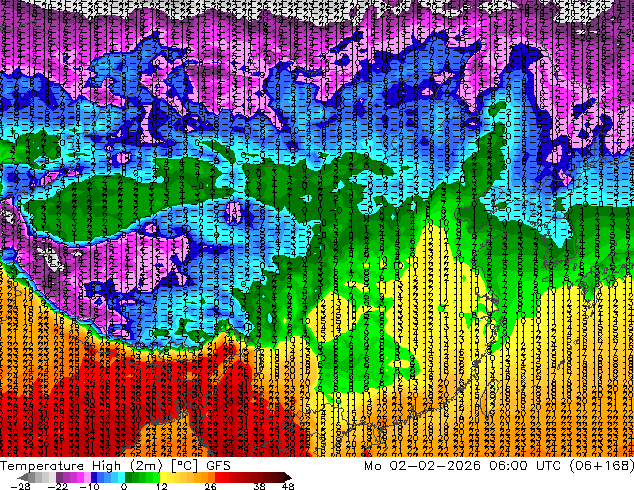This screenshot has width=634, height=490.
Task: Click the legend value "-28"
Action: click(21, 486)
